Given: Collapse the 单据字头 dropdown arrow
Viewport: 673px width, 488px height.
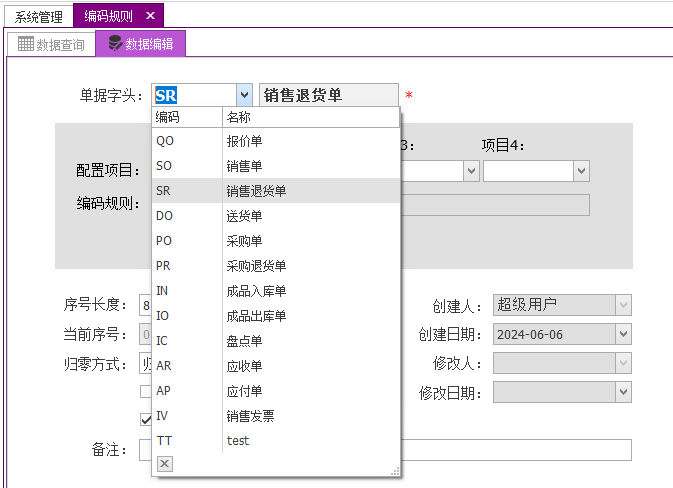Looking at the screenshot, I should pos(244,95).
